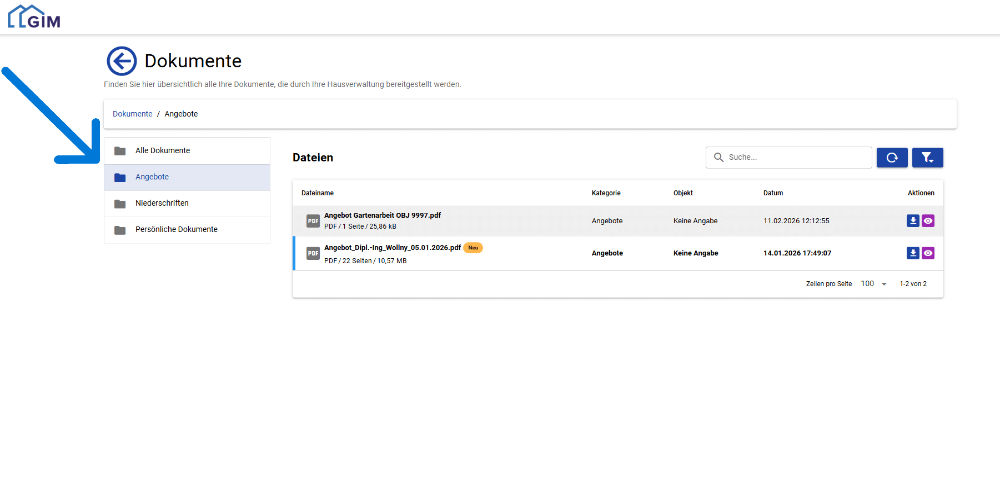Click the Dokumente breadcrumb link
The image size is (1000, 500).
132,114
